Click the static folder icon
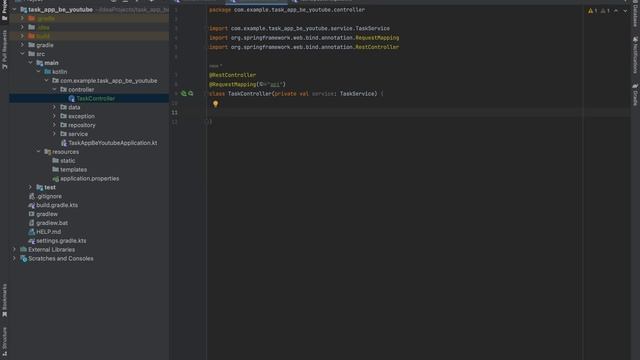The width and height of the screenshot is (640, 360). tap(56, 161)
